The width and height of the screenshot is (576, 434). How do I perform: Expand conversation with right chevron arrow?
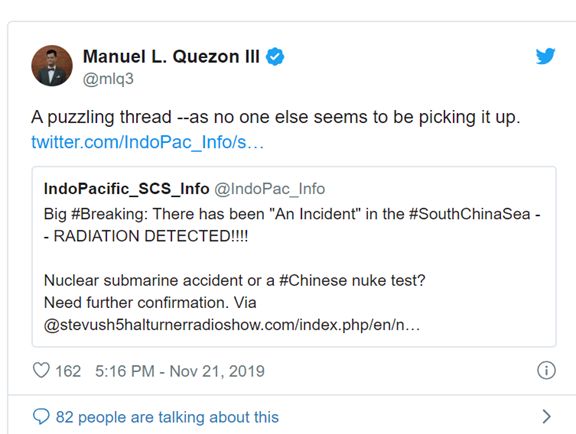coord(547,417)
